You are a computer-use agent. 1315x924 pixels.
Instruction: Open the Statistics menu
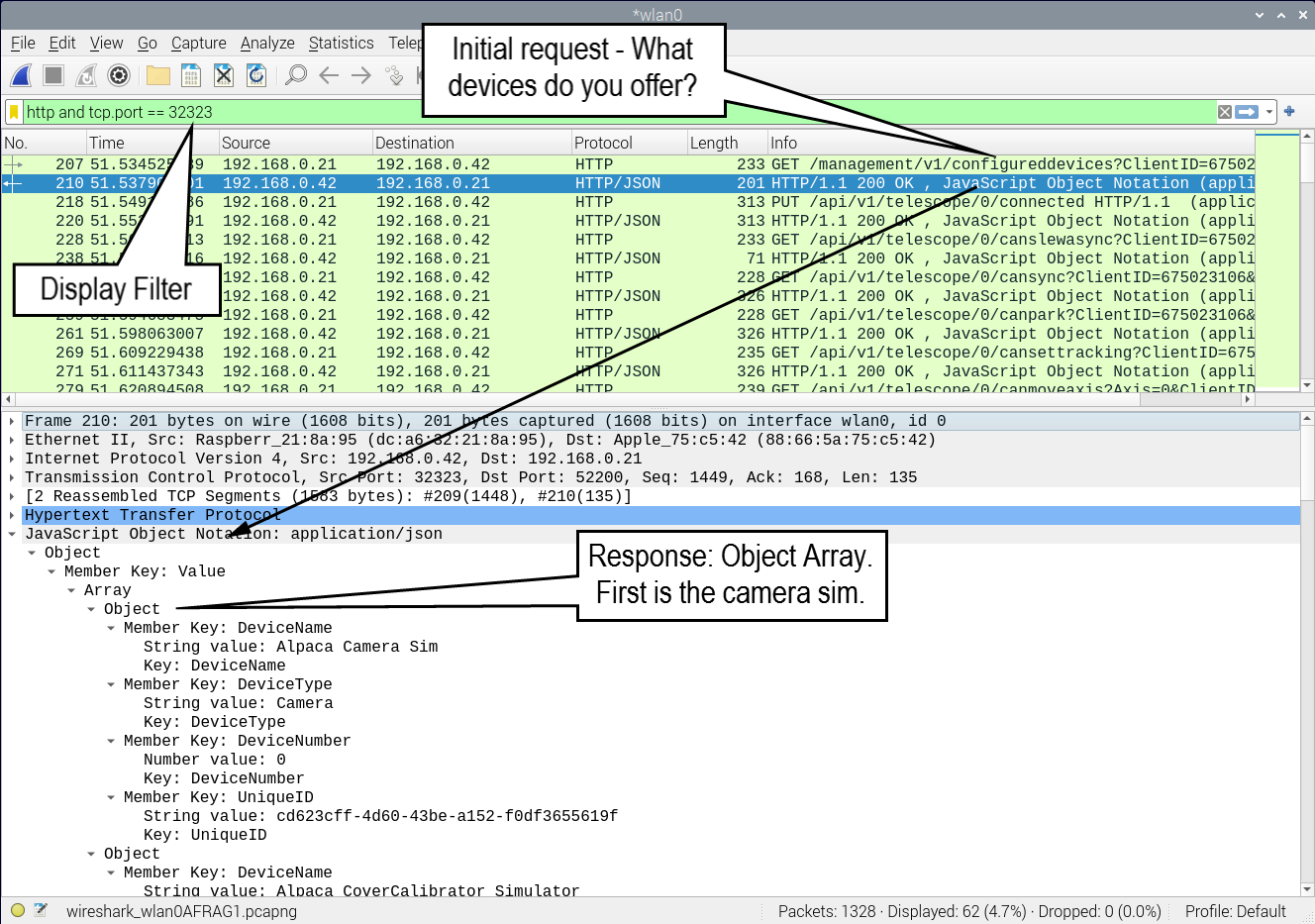tap(341, 43)
